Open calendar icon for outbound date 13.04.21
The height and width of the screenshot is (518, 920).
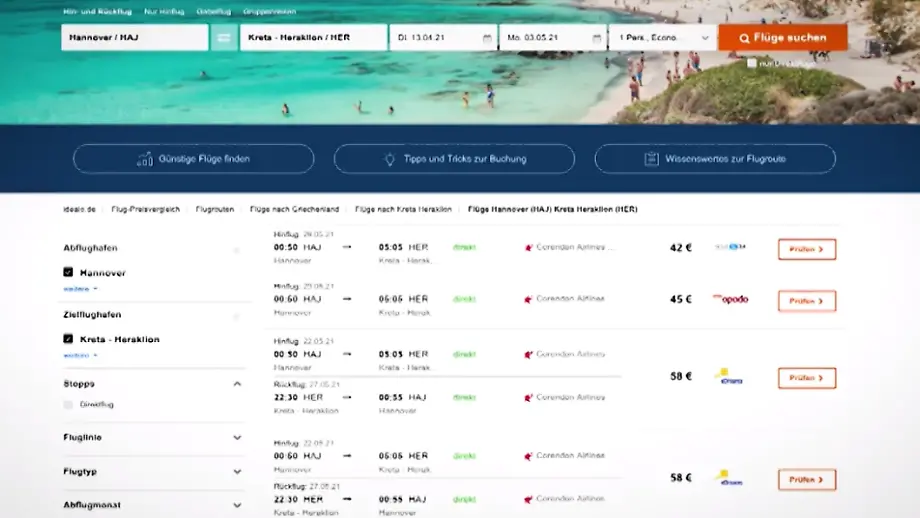click(x=487, y=38)
